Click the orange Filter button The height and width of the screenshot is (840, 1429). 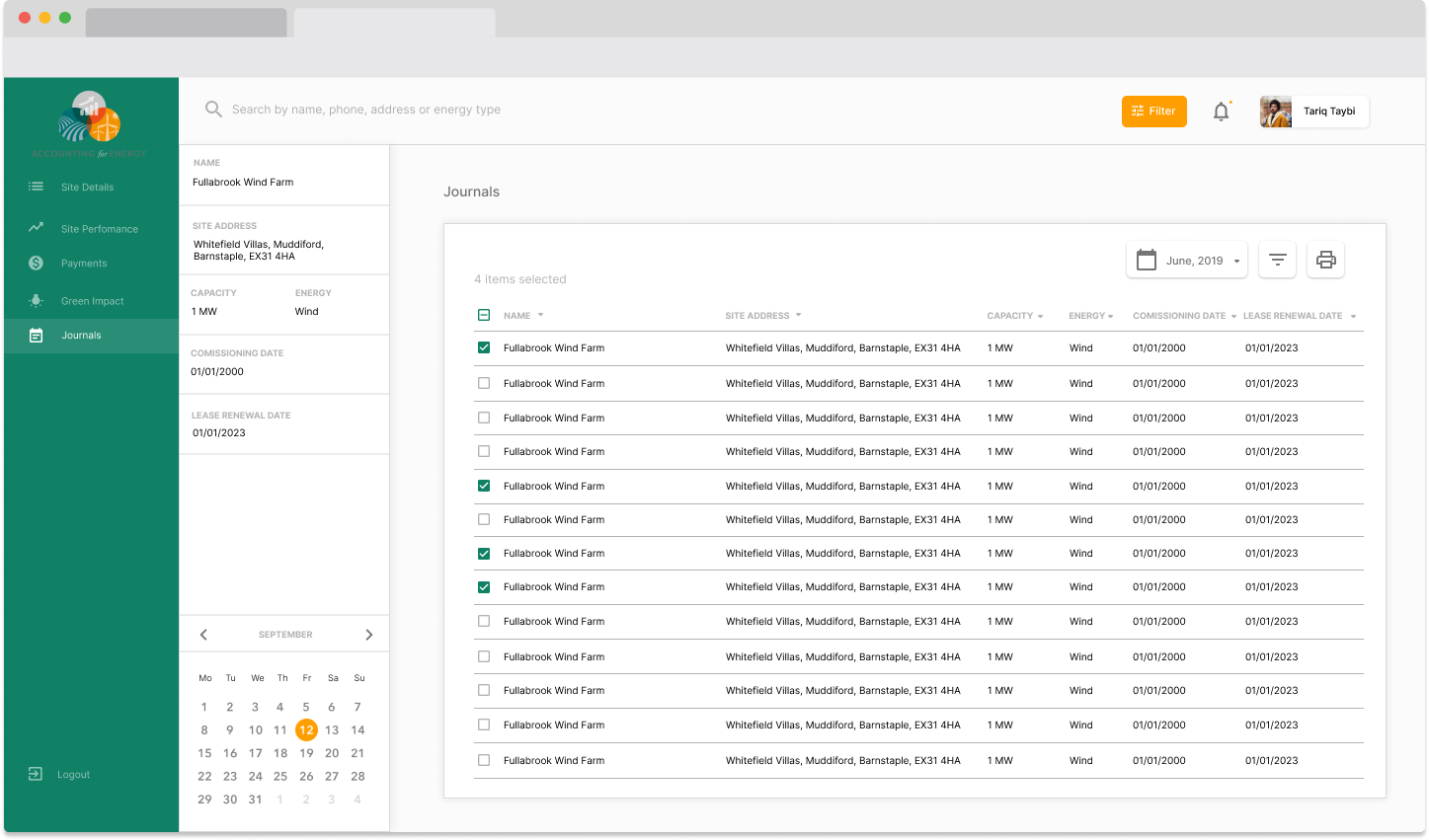click(x=1153, y=112)
